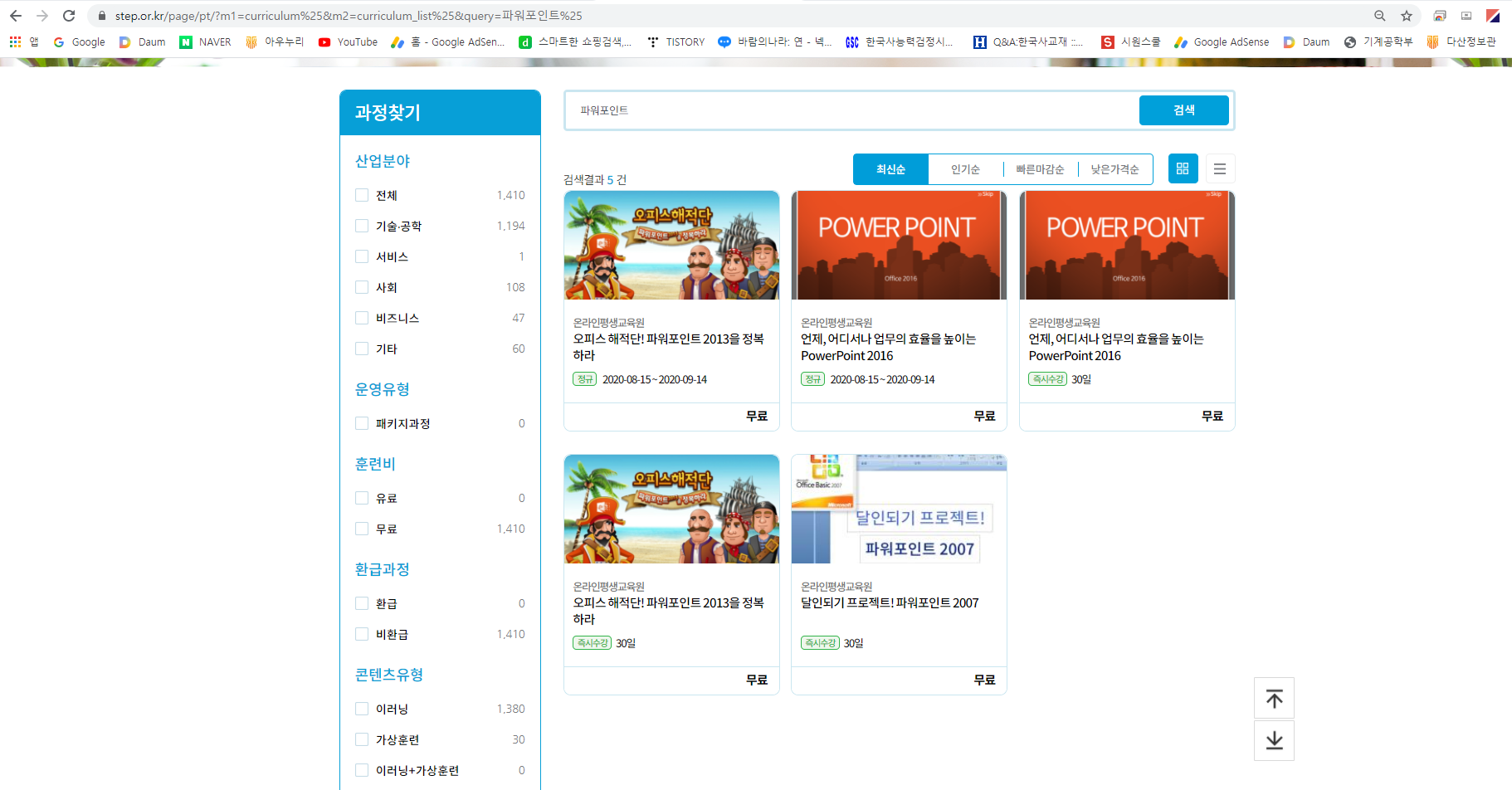Viewport: 1512px width, 790px height.
Task: Check the 기타 checkbox
Action: point(362,349)
